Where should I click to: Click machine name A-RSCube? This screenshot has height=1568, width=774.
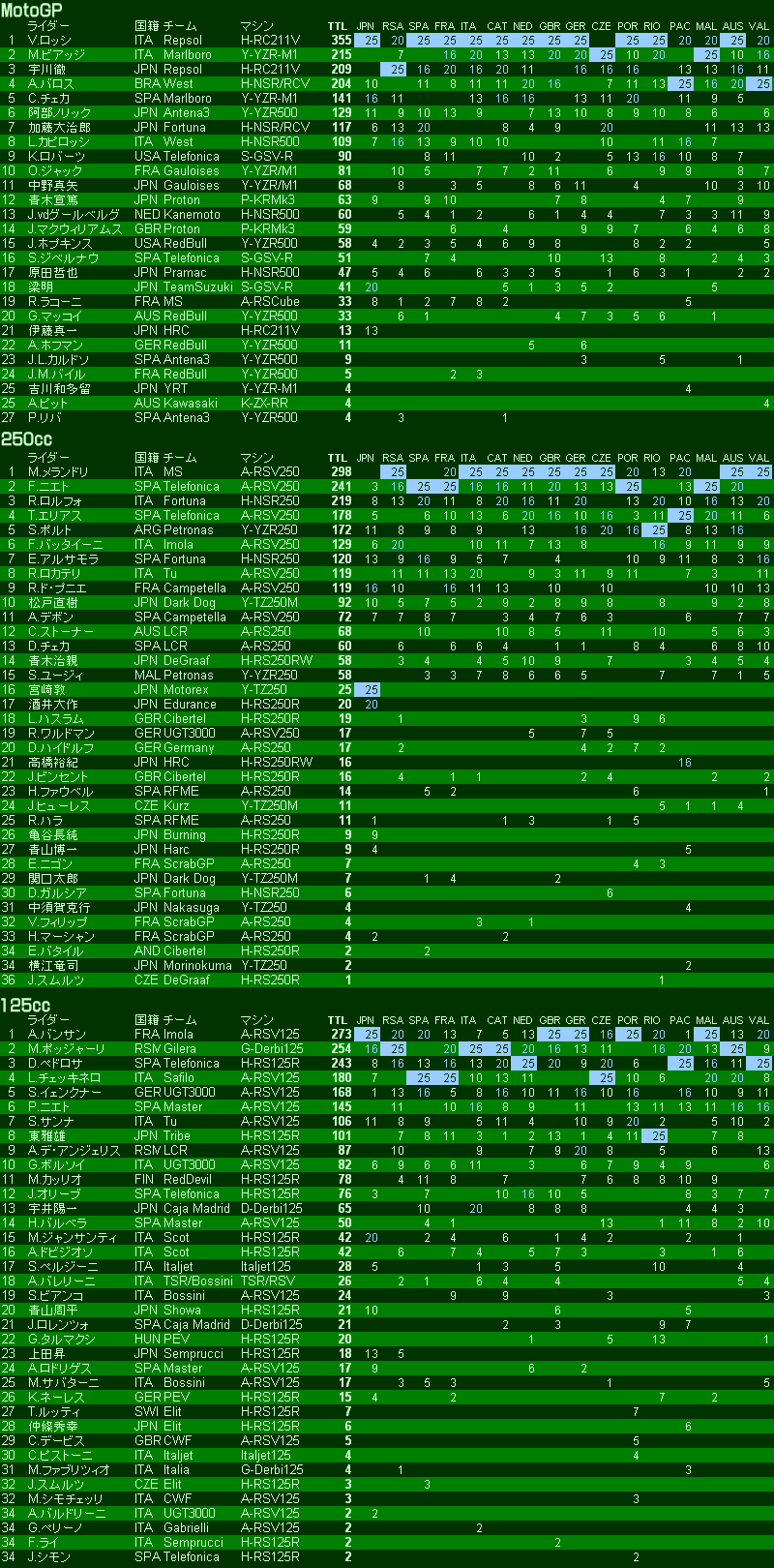click(x=270, y=302)
